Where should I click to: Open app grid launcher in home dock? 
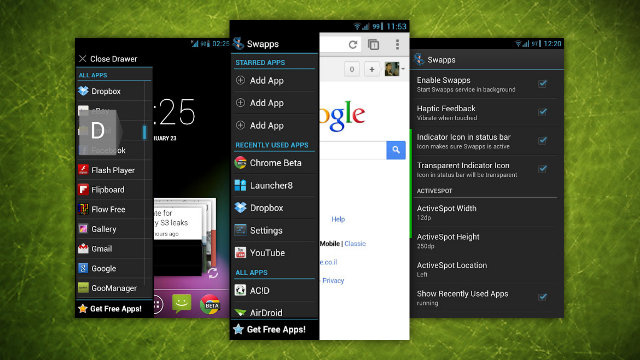[158, 304]
